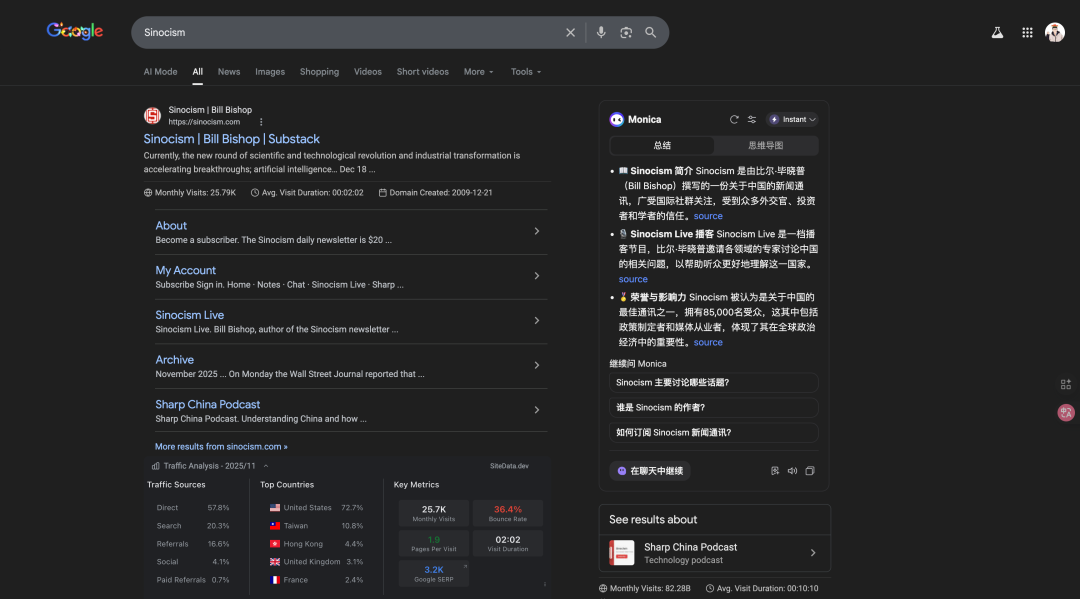Image resolution: width=1080 pixels, height=599 pixels.
Task: Click the Sharp China Podcast thumbnail
Action: tap(621, 553)
